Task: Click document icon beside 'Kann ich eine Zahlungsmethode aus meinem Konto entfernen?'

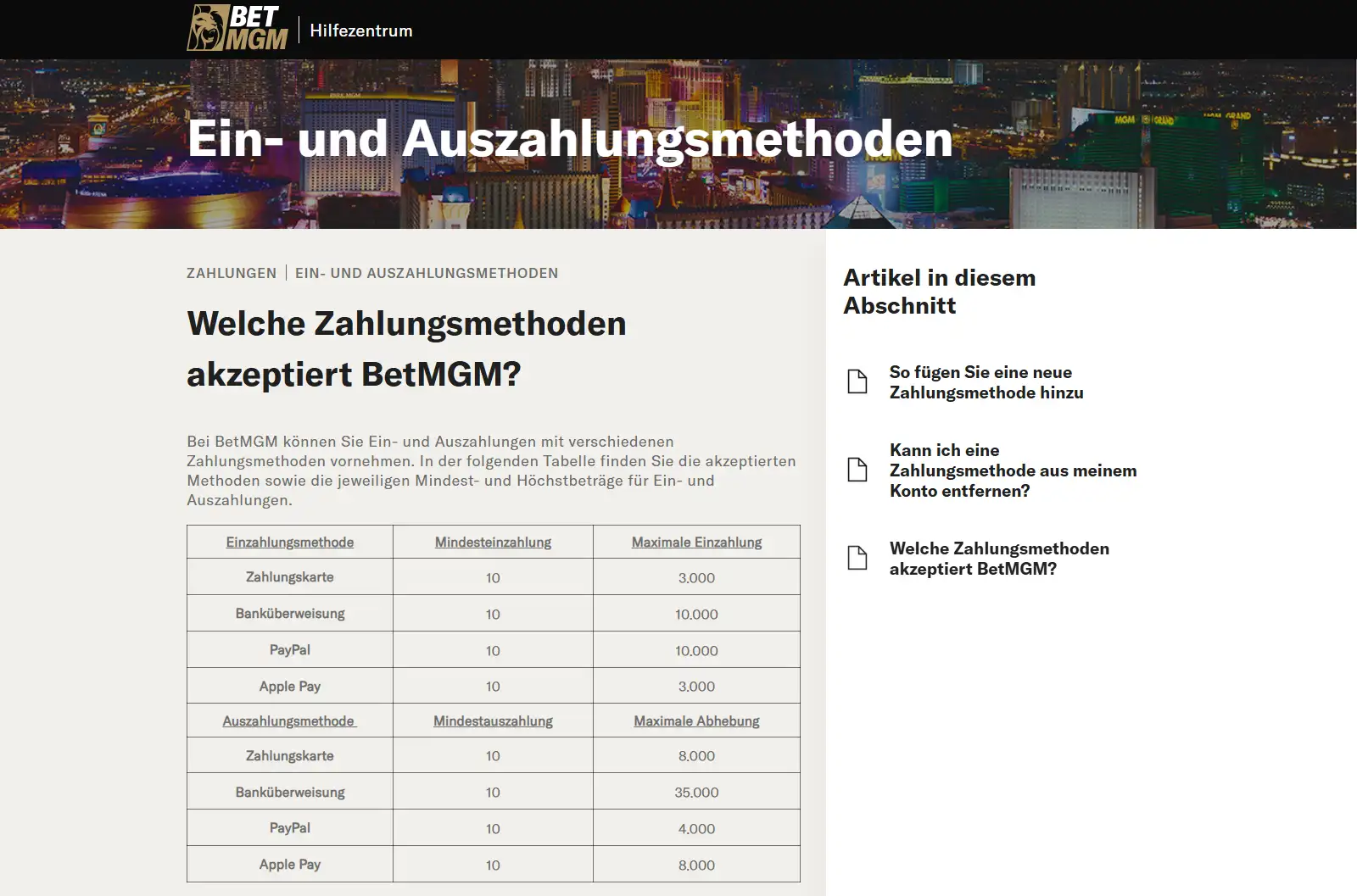Action: click(x=857, y=470)
